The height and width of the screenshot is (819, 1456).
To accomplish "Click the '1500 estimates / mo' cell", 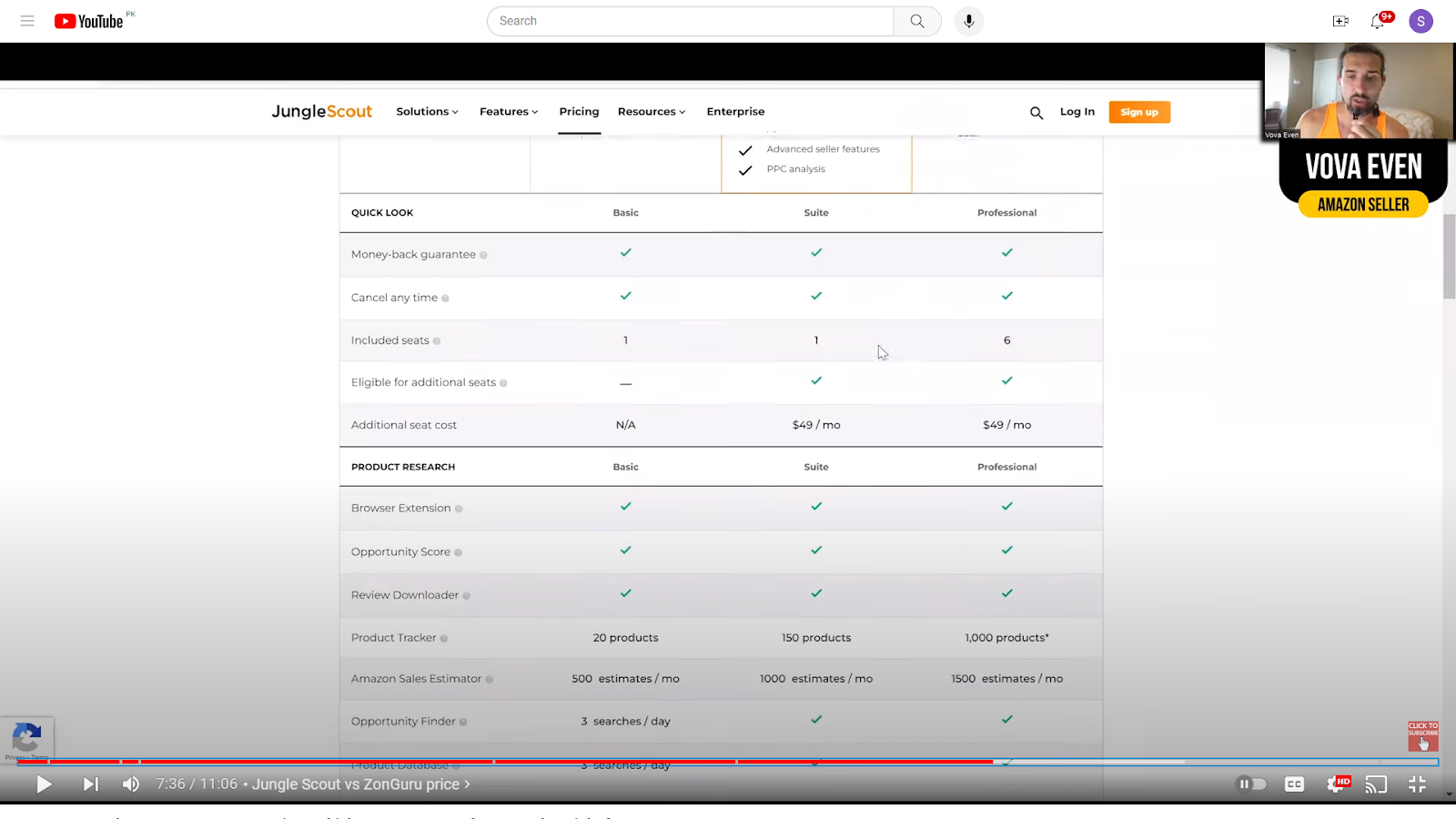I will [x=1006, y=679].
